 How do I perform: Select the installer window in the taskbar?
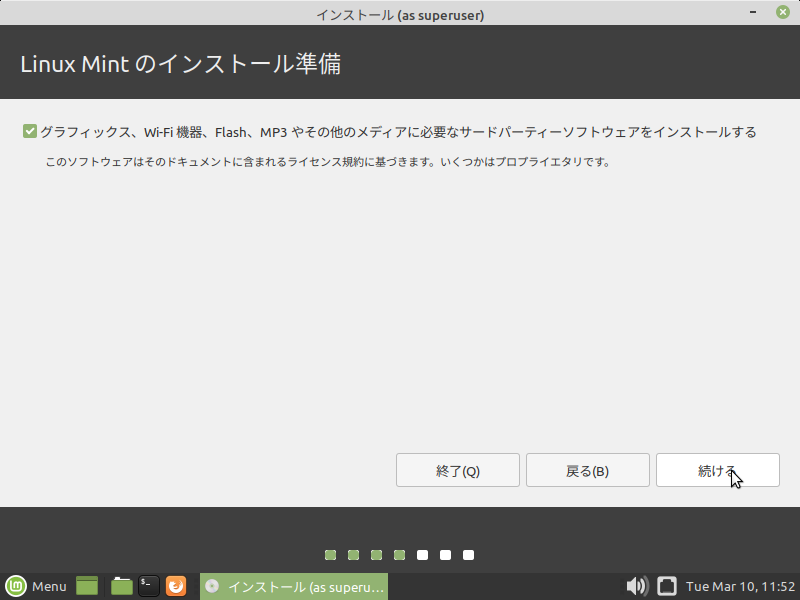point(294,586)
